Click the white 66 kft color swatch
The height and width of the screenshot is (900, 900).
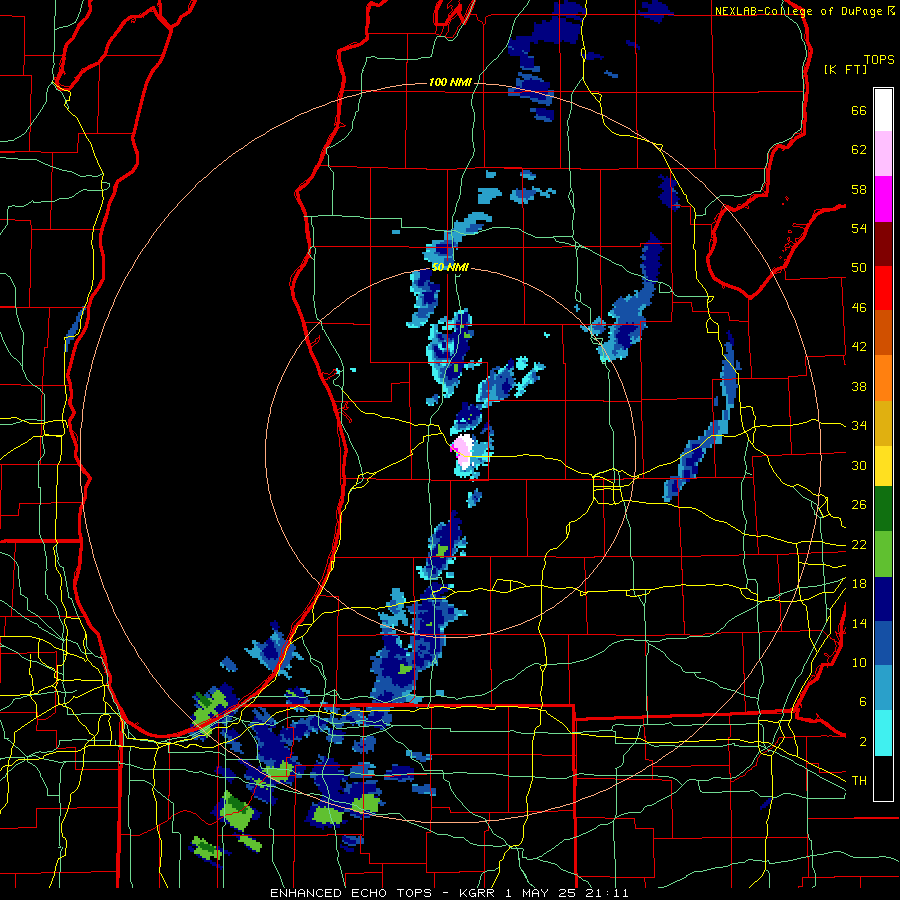click(883, 110)
